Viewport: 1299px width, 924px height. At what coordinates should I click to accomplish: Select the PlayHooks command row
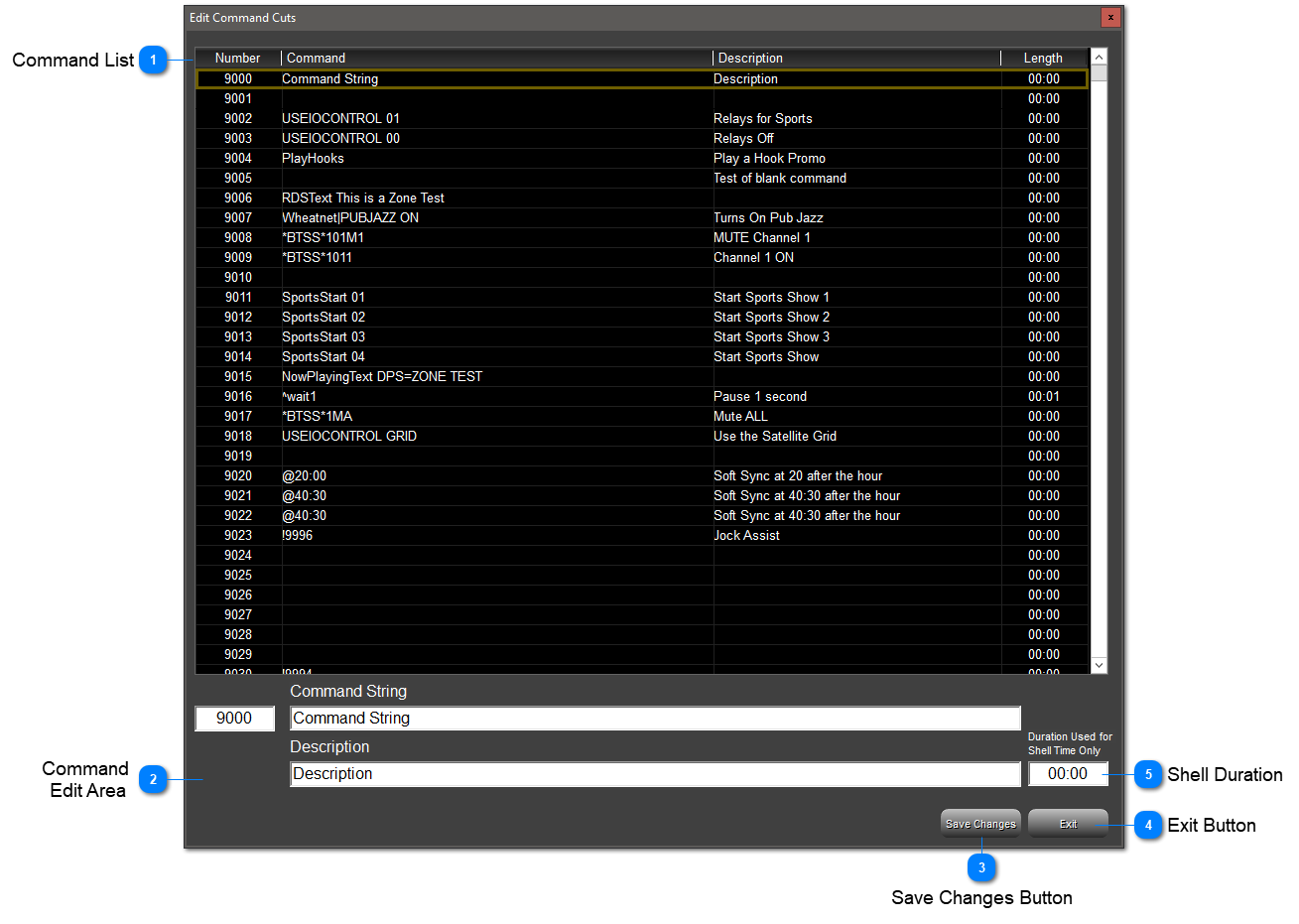642,159
